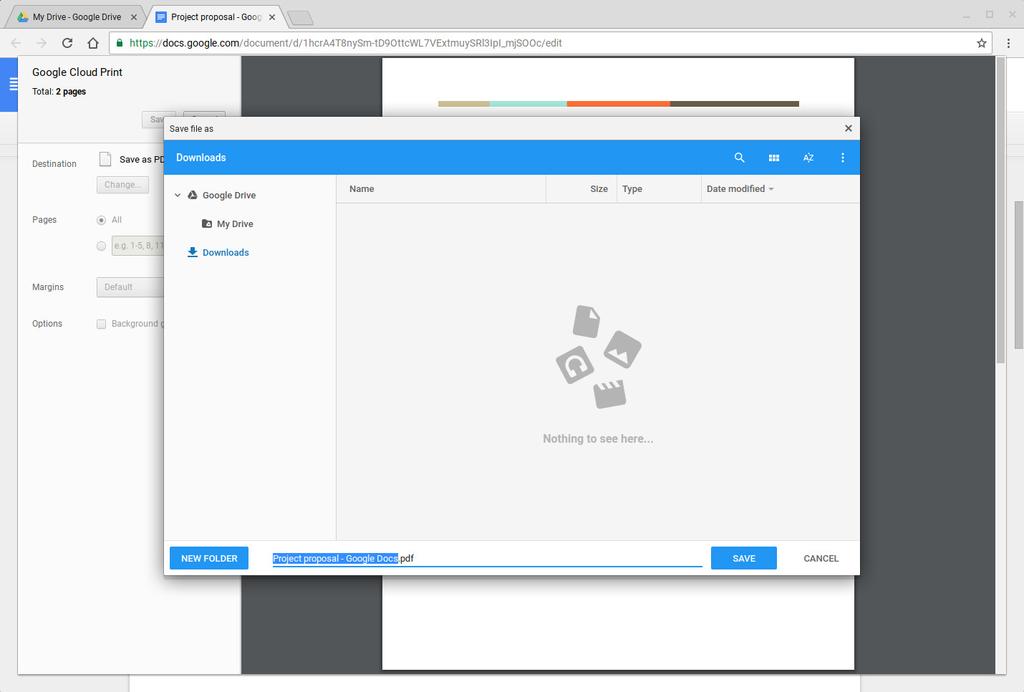Click the print preview vertical scrollbar
The width and height of the screenshot is (1024, 692).
coord(1000,209)
